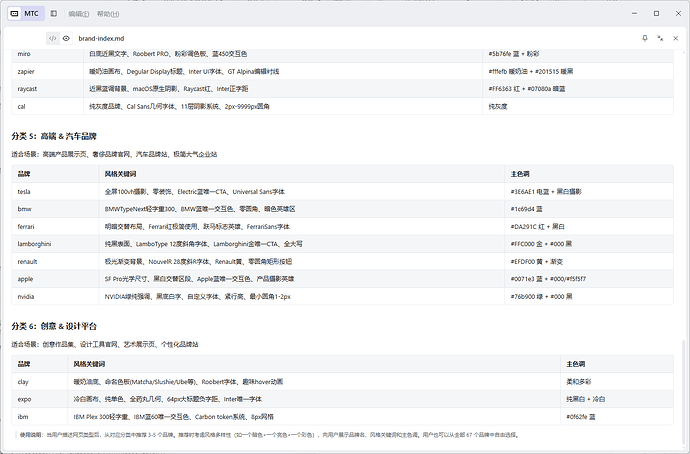Click the bmw brand cell

tap(55, 209)
